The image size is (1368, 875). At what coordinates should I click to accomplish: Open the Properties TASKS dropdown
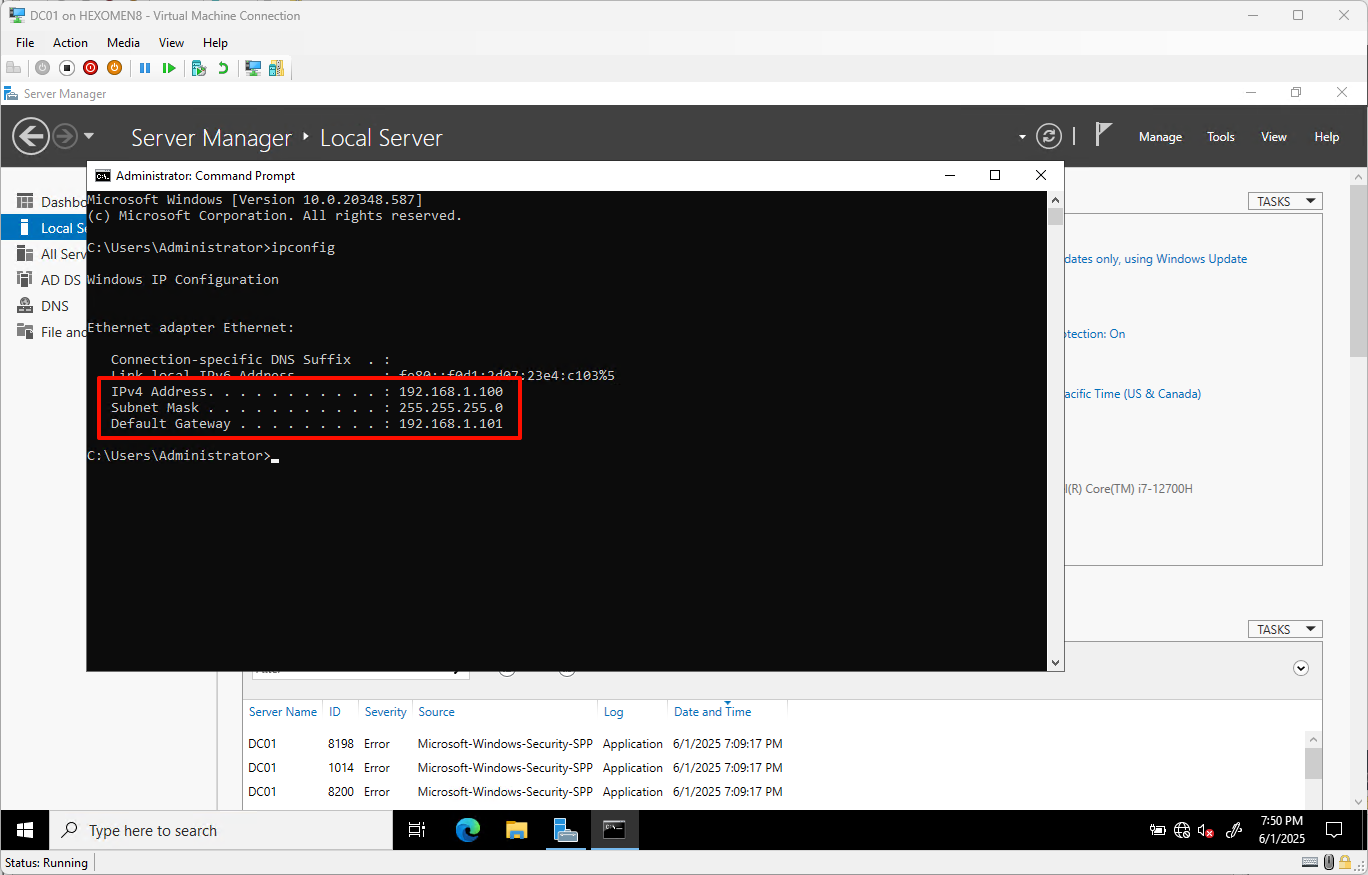click(1285, 201)
